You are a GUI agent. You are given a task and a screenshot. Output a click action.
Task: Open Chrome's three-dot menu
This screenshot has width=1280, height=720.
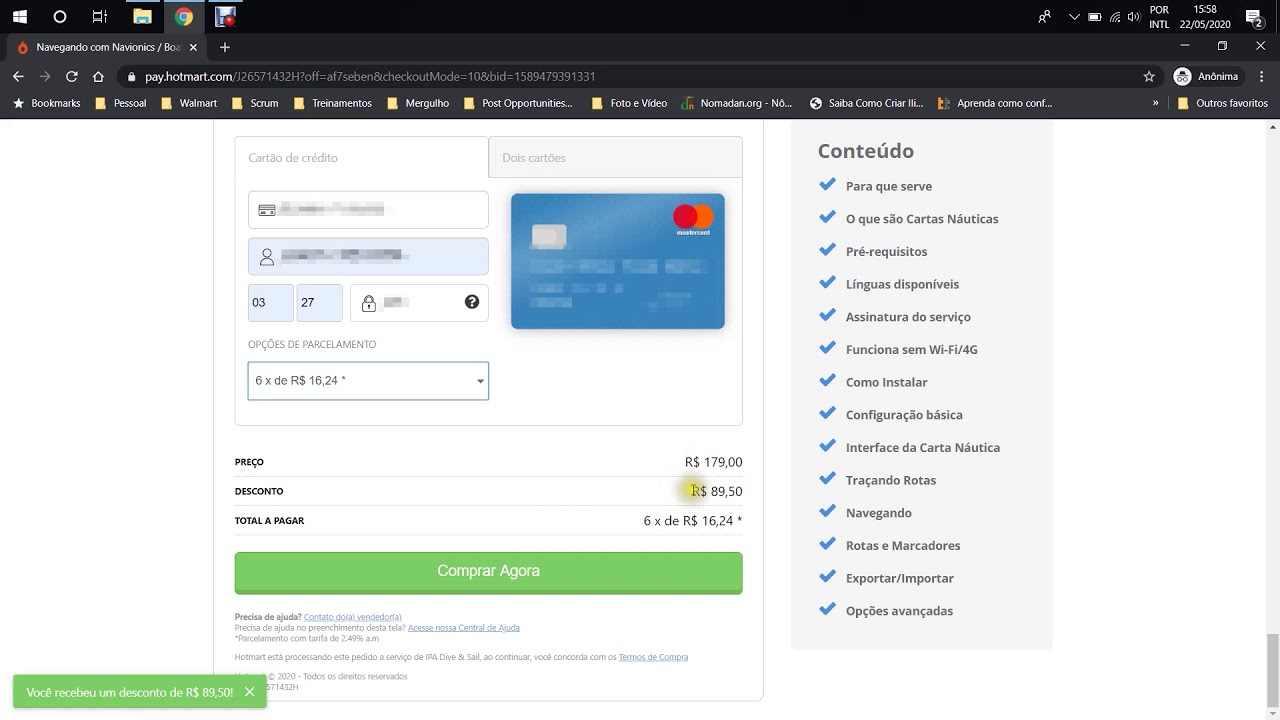click(1261, 76)
